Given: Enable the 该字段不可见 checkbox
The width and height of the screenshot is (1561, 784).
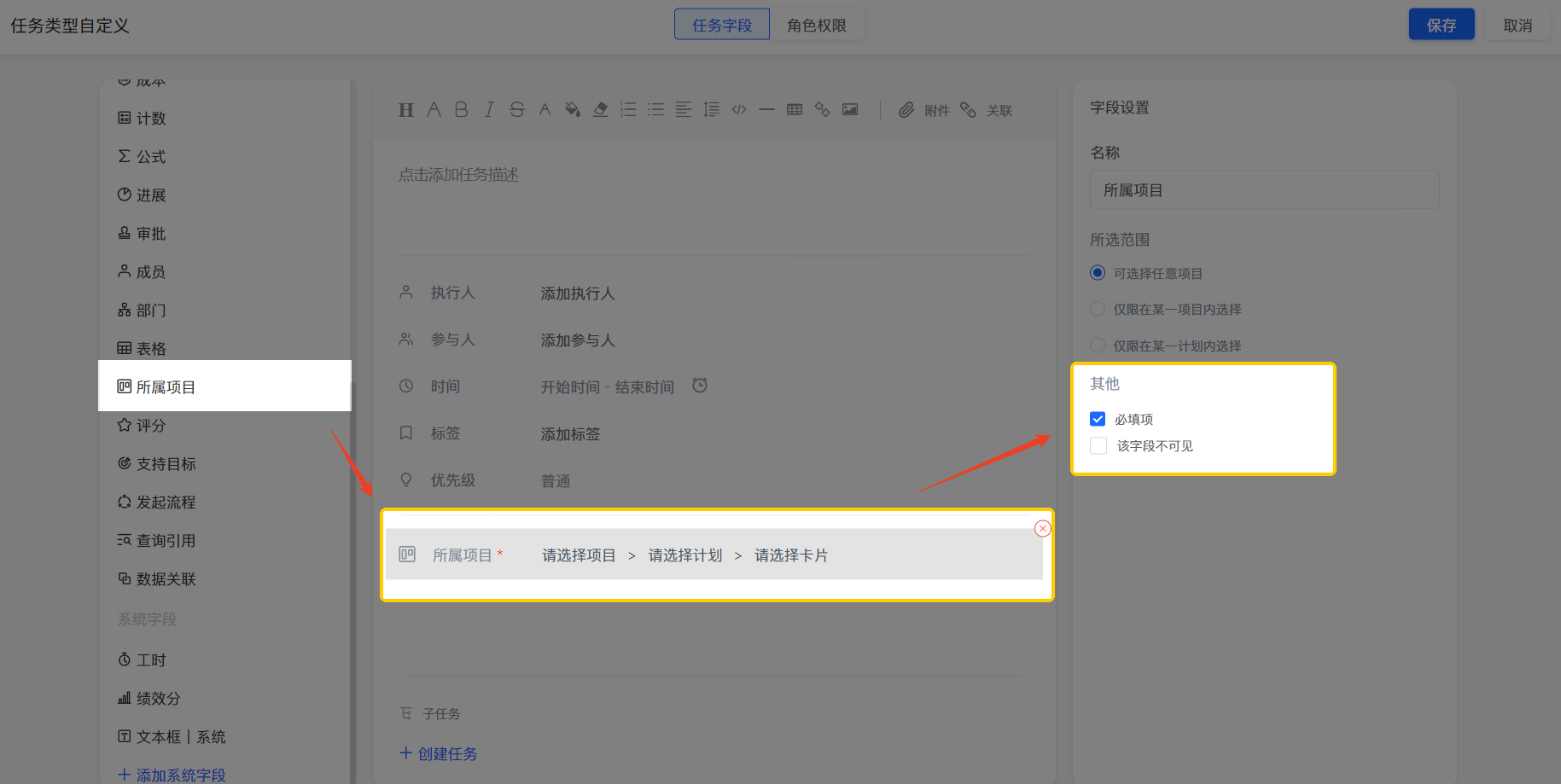Looking at the screenshot, I should (x=1098, y=445).
